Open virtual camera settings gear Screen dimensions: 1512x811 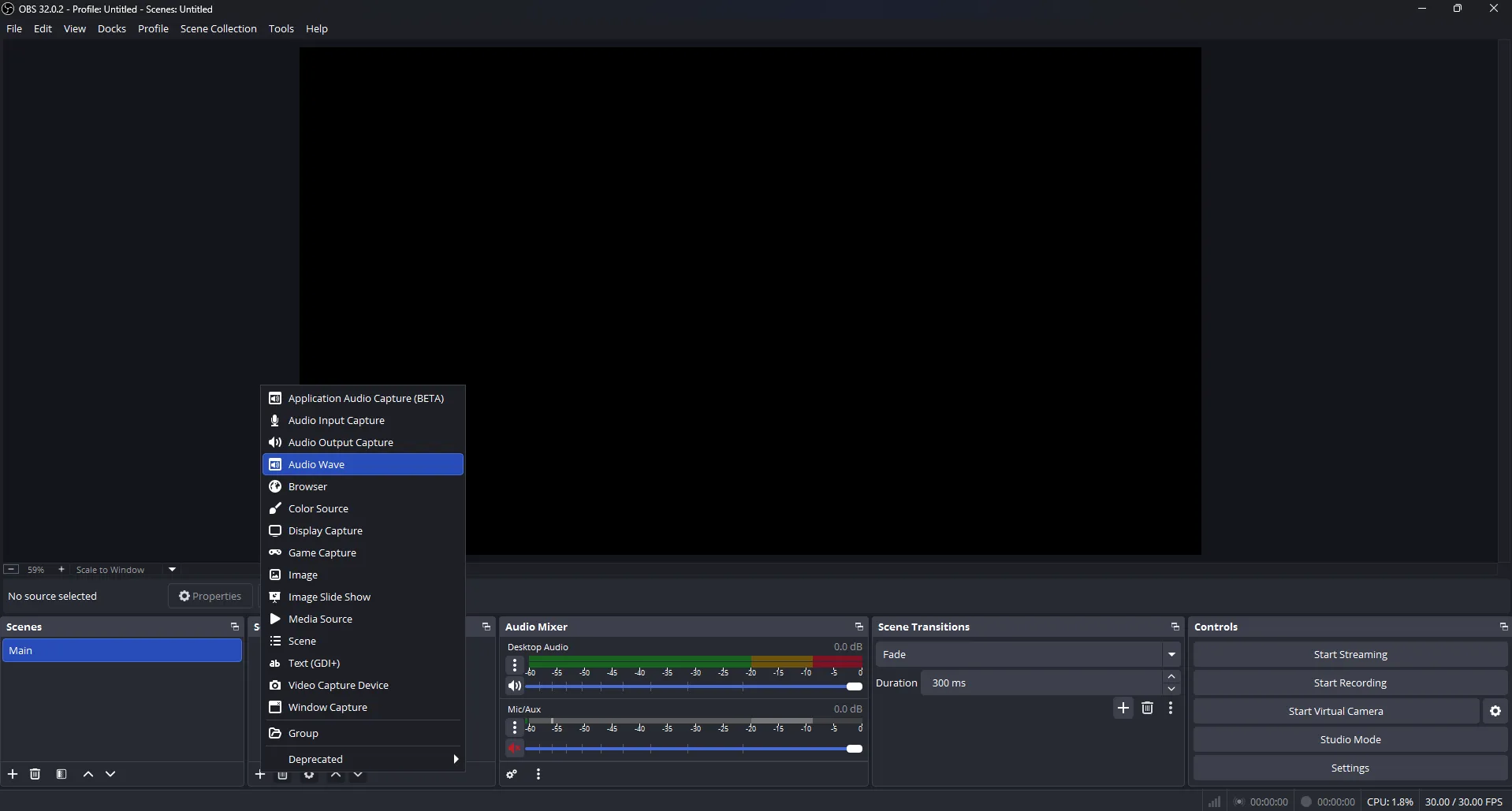tap(1494, 710)
